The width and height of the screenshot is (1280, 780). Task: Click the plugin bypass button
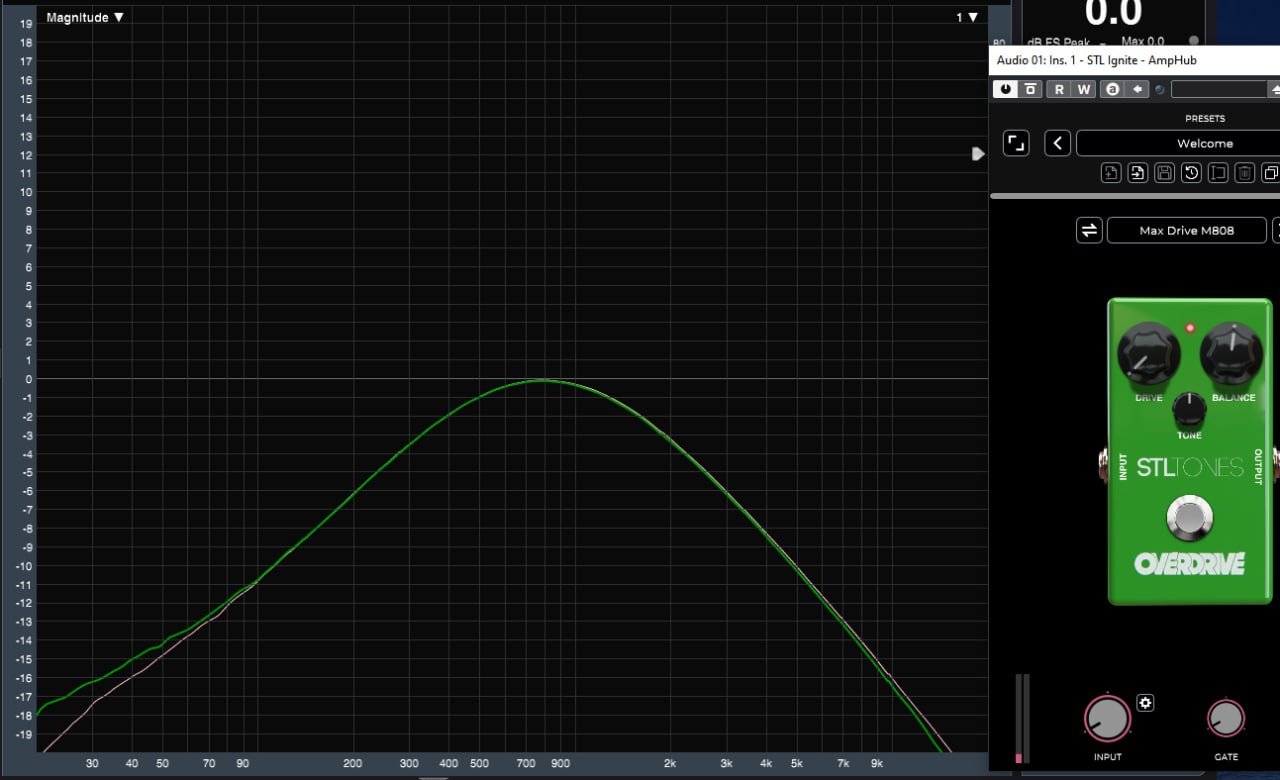(x=1031, y=89)
